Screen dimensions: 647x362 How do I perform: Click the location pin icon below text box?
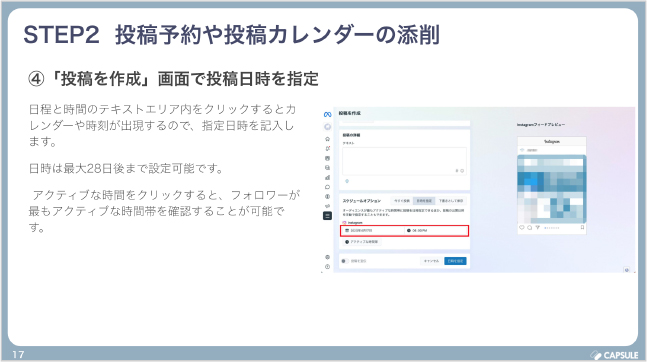click(x=347, y=181)
